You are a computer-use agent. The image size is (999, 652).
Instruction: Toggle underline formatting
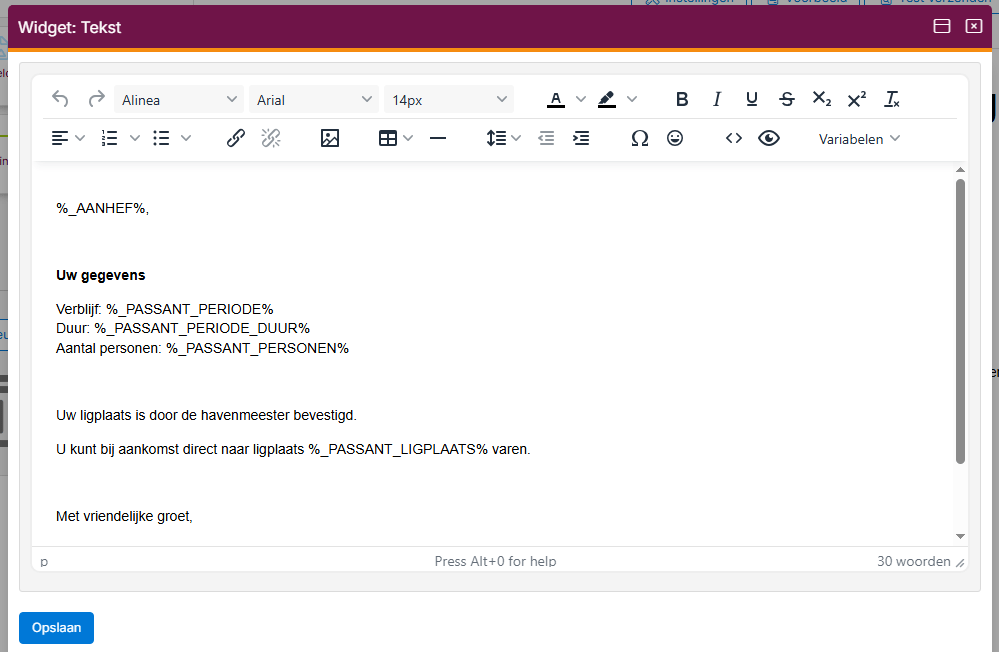[x=752, y=99]
